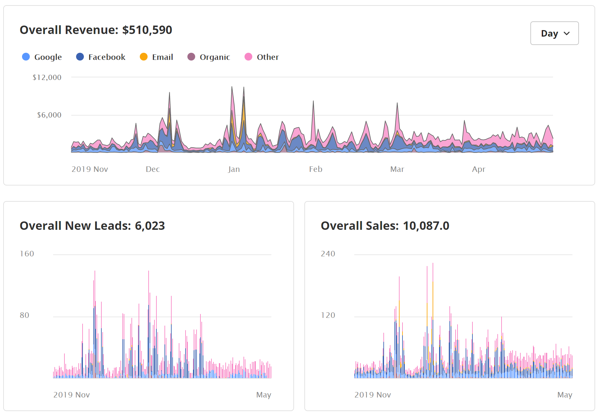Click the Dec axis label
This screenshot has width=600, height=414.
(x=152, y=169)
